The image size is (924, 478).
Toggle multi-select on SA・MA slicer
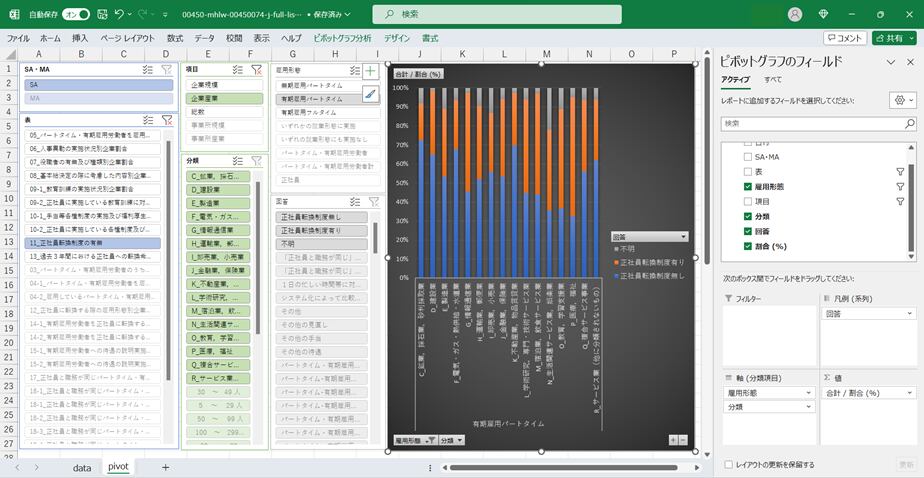(148, 70)
